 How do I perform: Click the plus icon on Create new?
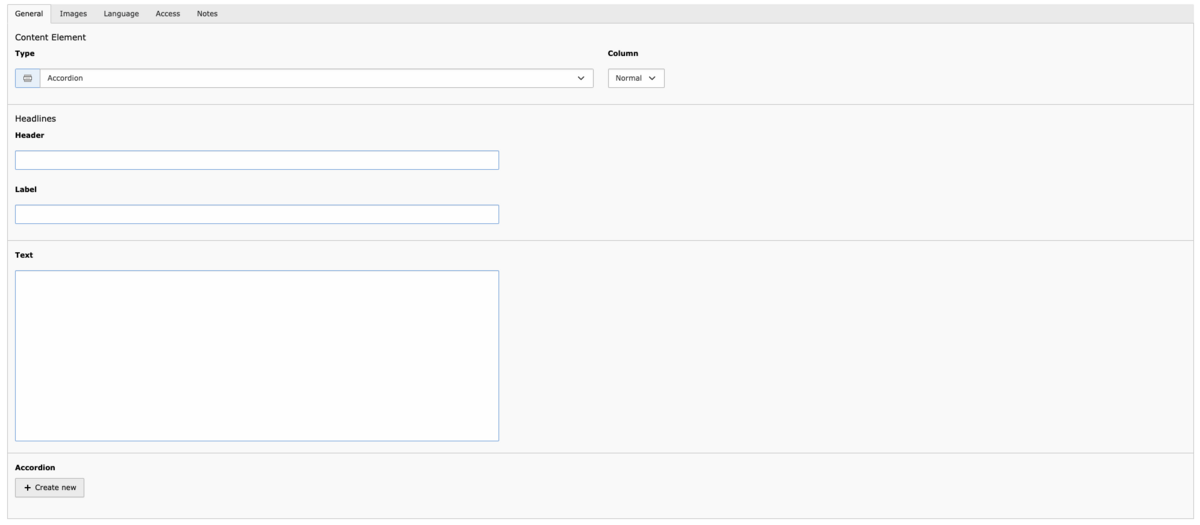pos(28,487)
